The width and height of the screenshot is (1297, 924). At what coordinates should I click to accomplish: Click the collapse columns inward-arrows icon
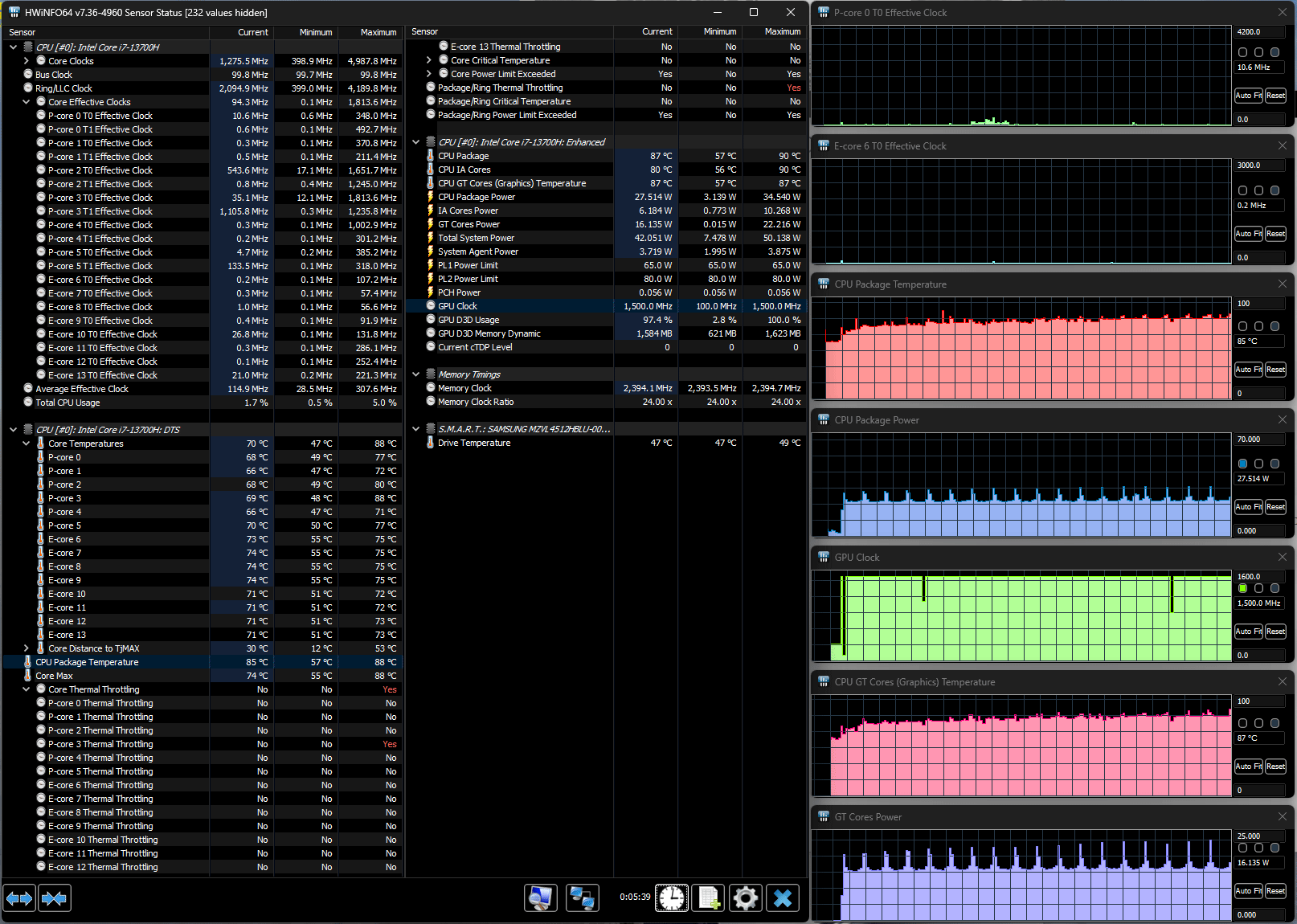pos(55,897)
